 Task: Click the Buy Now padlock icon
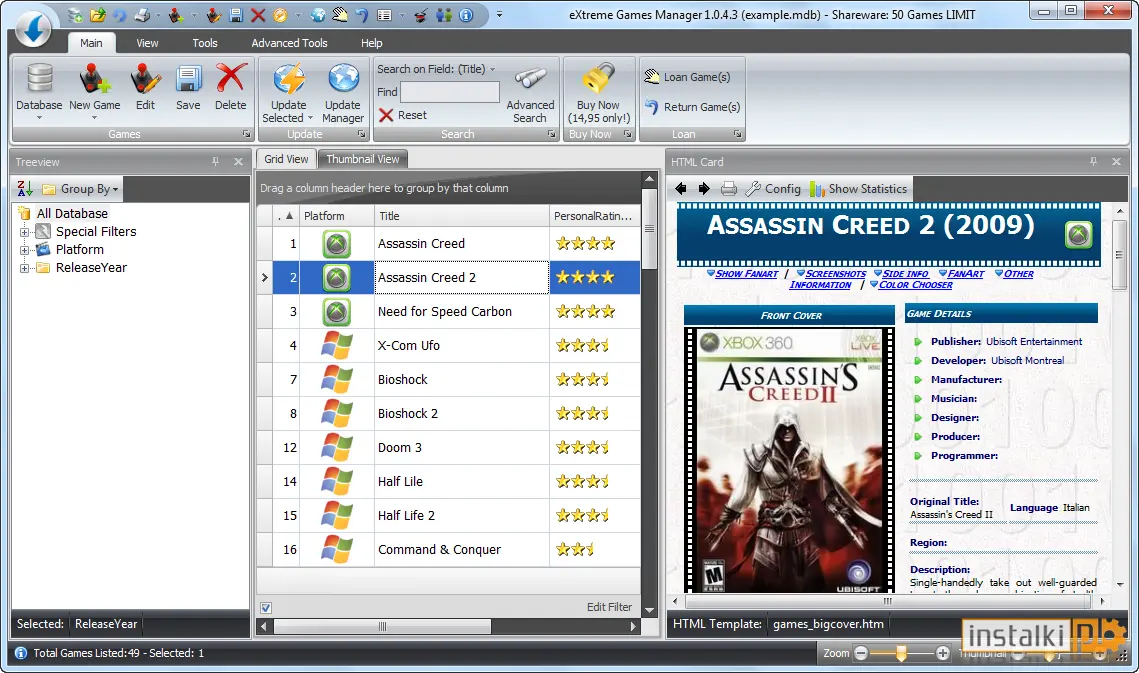[599, 78]
